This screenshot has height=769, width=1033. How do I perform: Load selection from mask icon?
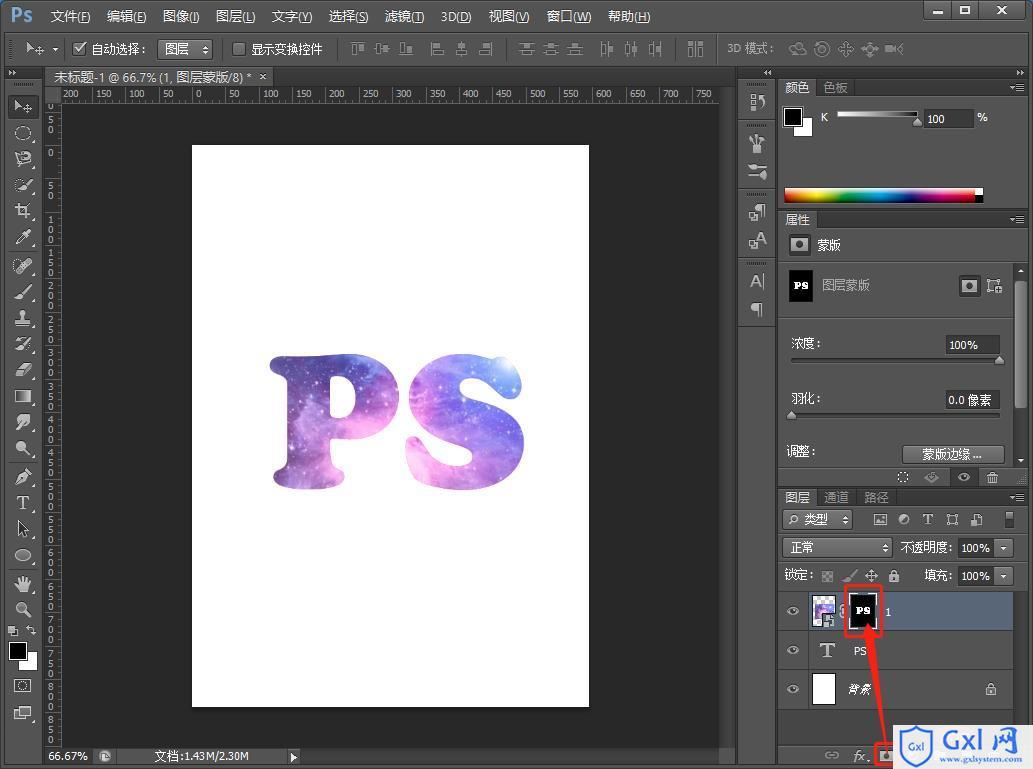[903, 477]
